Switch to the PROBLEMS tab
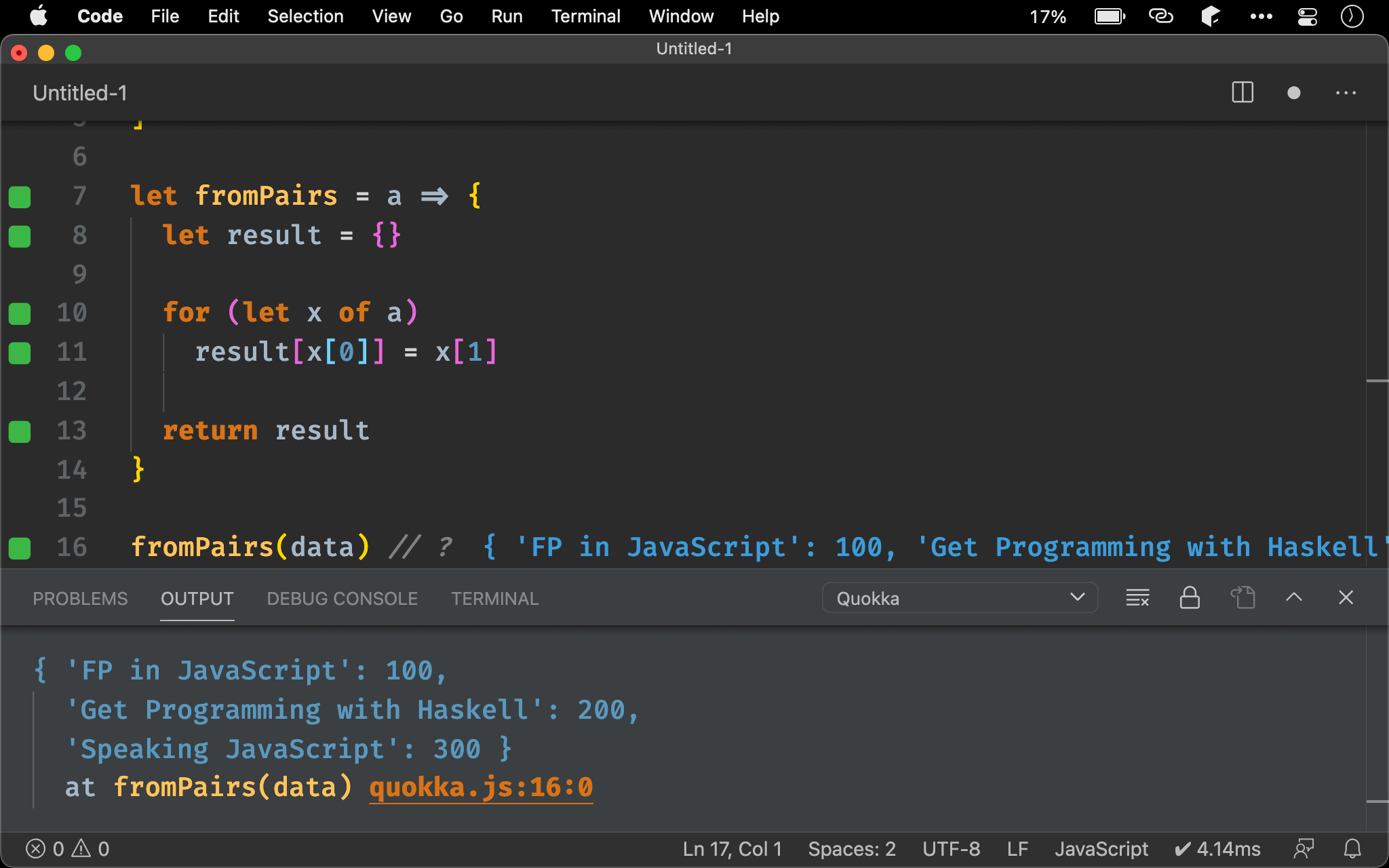The height and width of the screenshot is (868, 1389). click(80, 599)
